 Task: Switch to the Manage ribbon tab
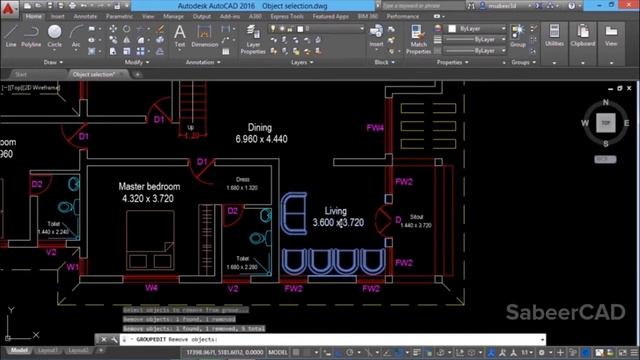tap(173, 16)
